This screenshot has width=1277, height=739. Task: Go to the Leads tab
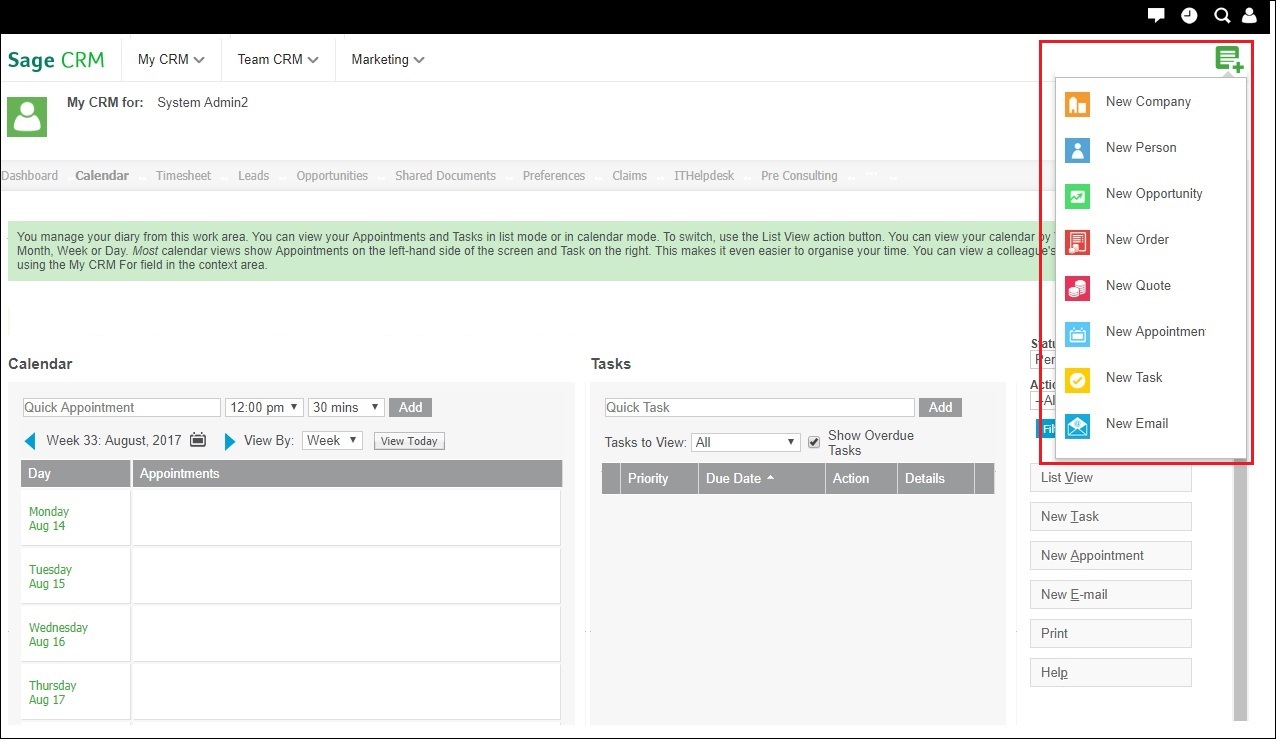pos(254,176)
